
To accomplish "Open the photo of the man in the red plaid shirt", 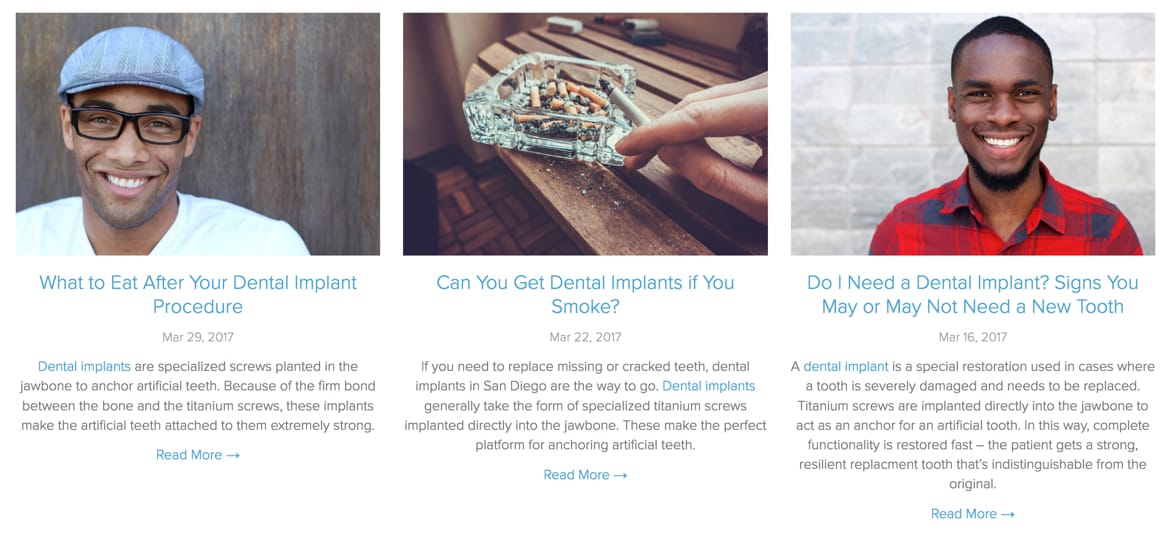I will (973, 134).
